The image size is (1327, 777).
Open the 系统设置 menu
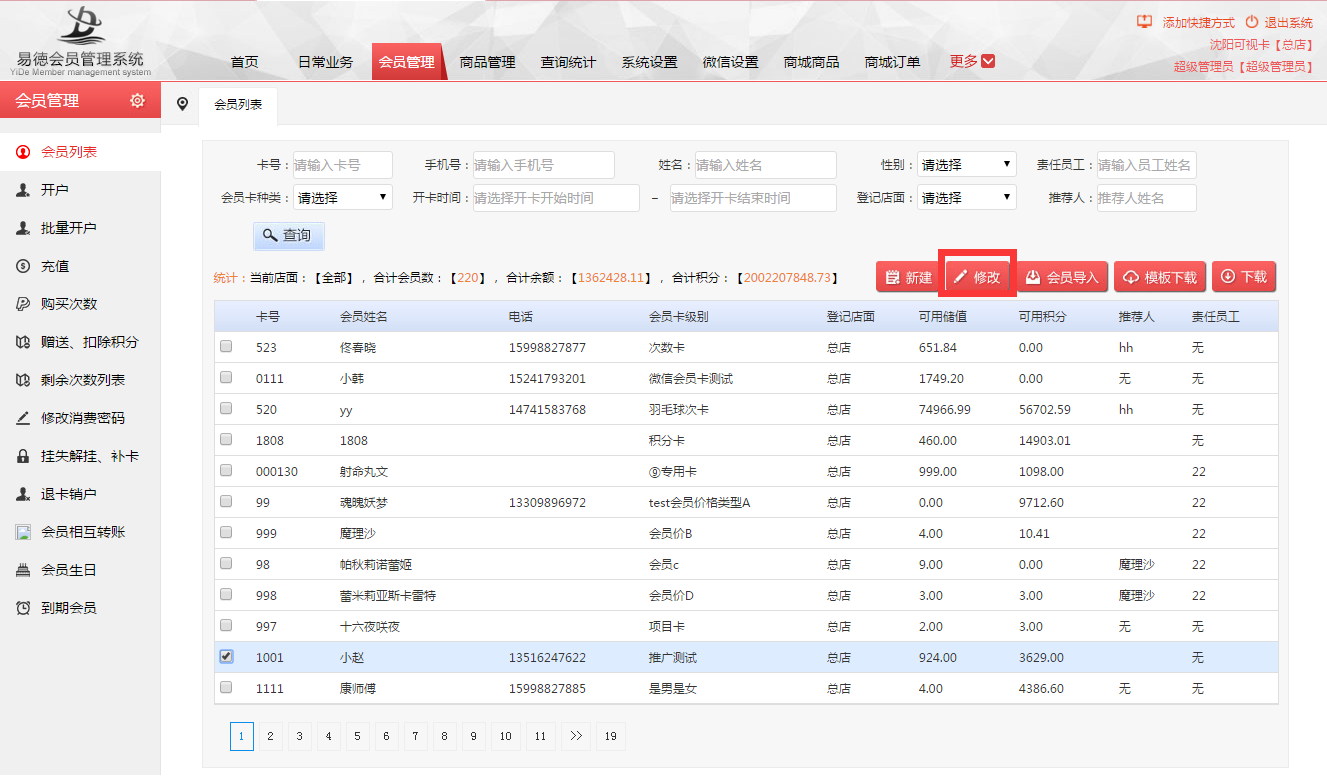tap(649, 62)
